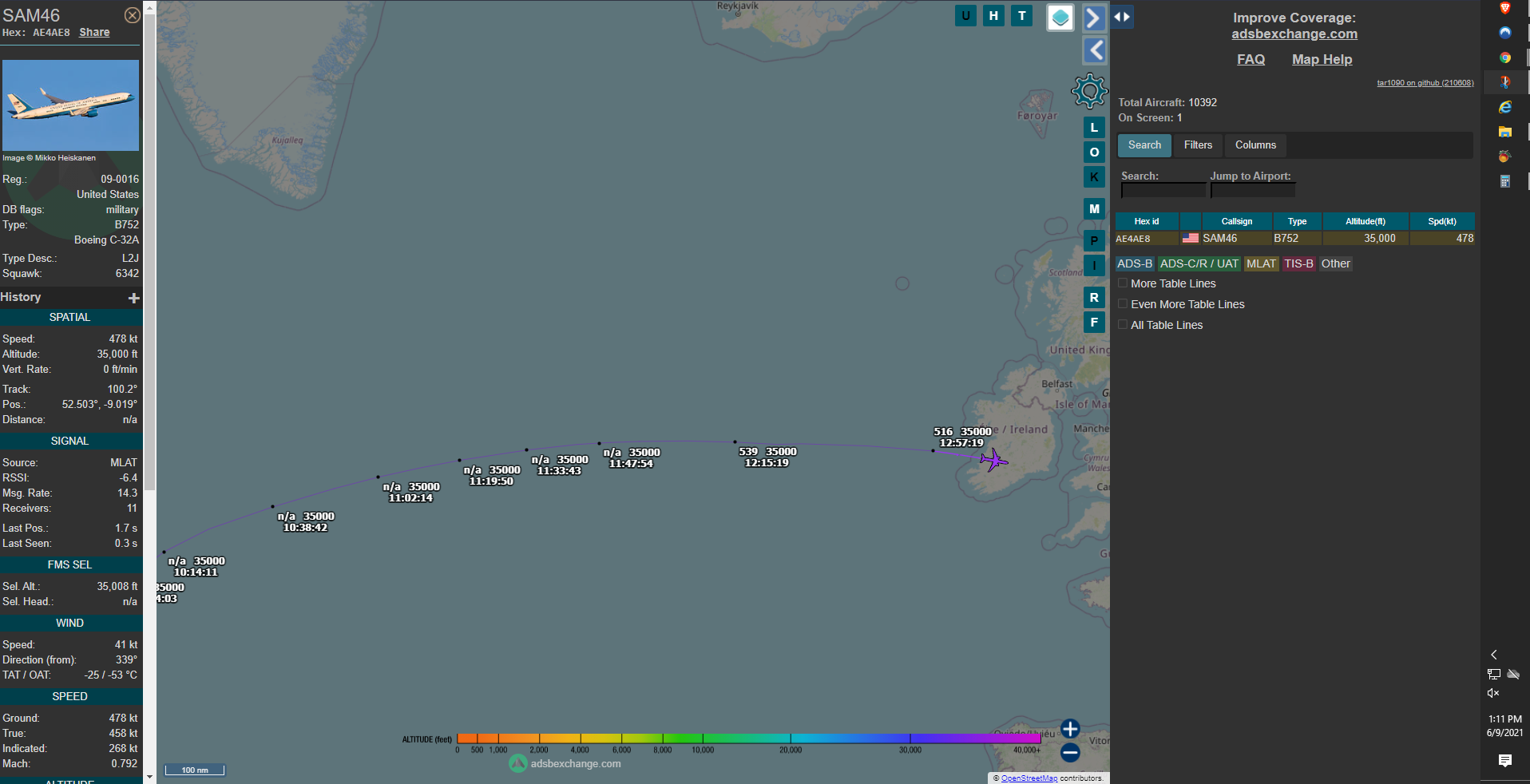
Task: Zoom out the map with the minus button
Action: [1070, 752]
